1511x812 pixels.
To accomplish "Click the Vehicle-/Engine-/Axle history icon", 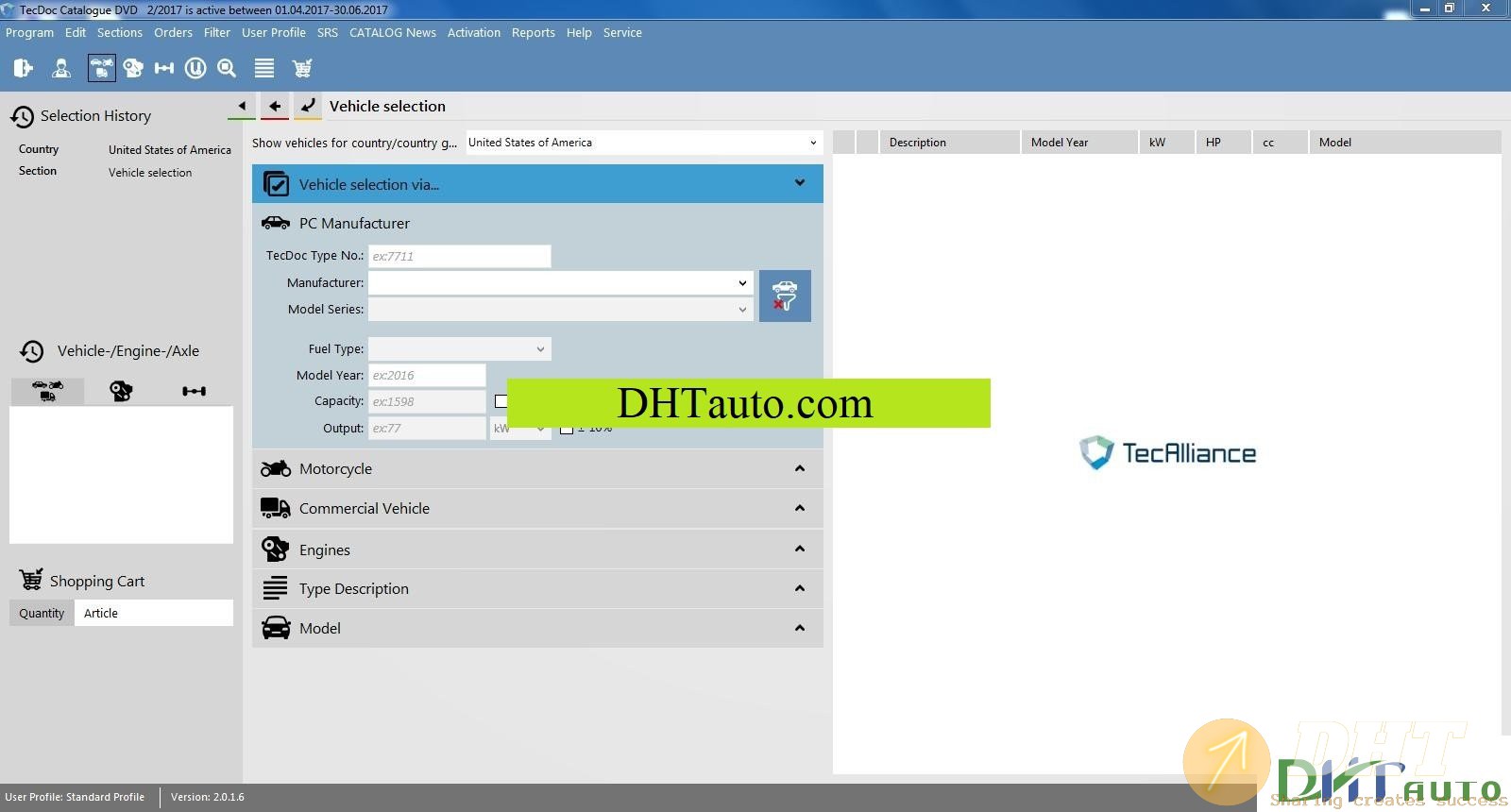I will click(x=32, y=351).
